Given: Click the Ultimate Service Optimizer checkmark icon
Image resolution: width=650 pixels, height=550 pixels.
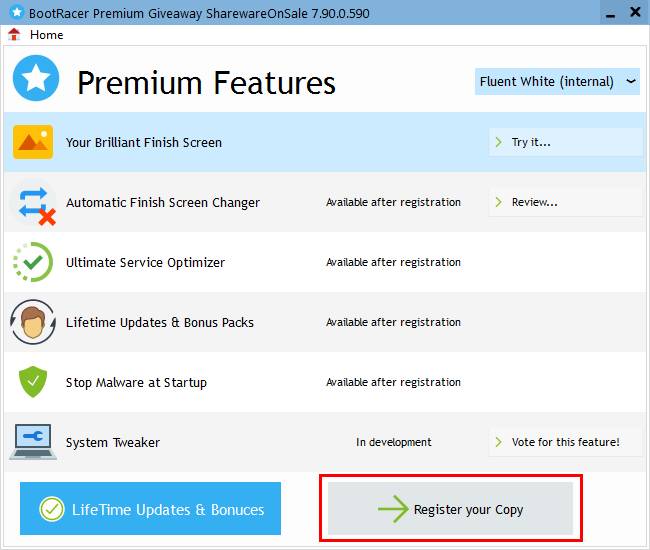Looking at the screenshot, I should tap(33, 262).
